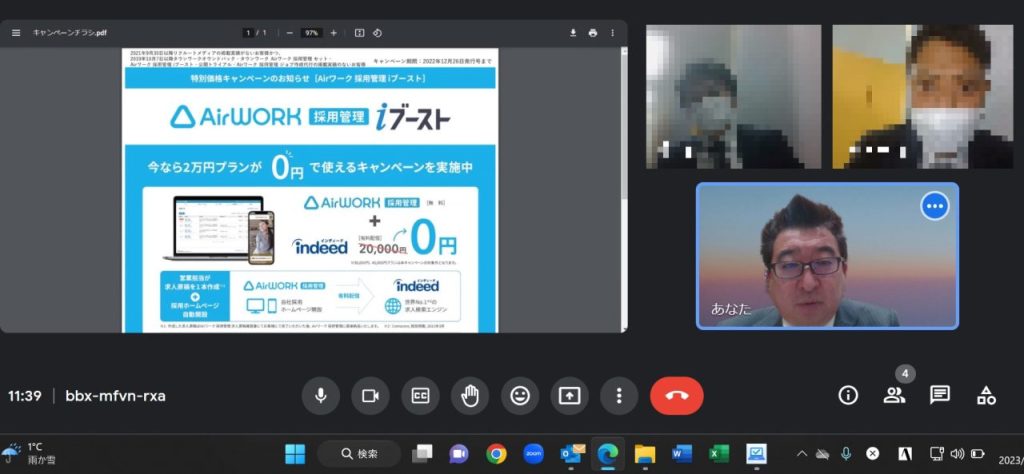This screenshot has height=474, width=1024.
Task: Print the PDF document
Action: click(x=592, y=33)
